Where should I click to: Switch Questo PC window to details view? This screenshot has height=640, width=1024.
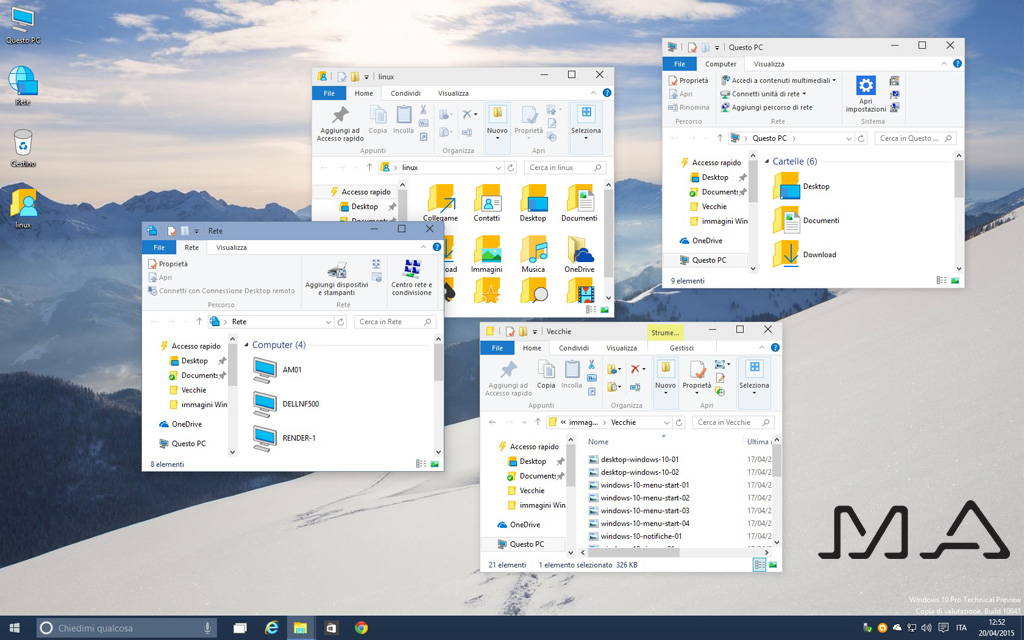click(942, 280)
